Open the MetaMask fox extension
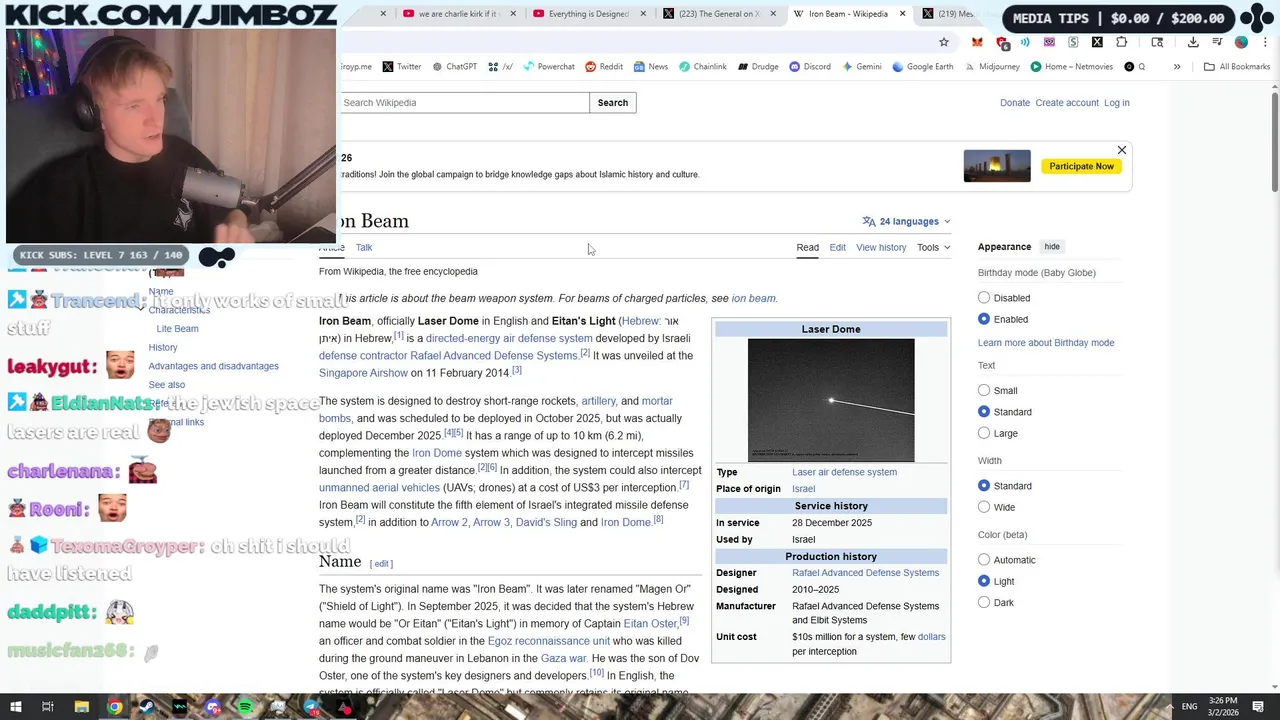Image resolution: width=1280 pixels, height=720 pixels. (x=977, y=42)
